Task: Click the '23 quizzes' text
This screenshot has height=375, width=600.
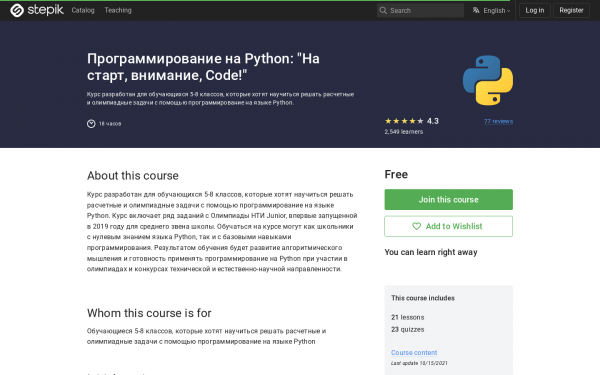Action: (x=408, y=329)
